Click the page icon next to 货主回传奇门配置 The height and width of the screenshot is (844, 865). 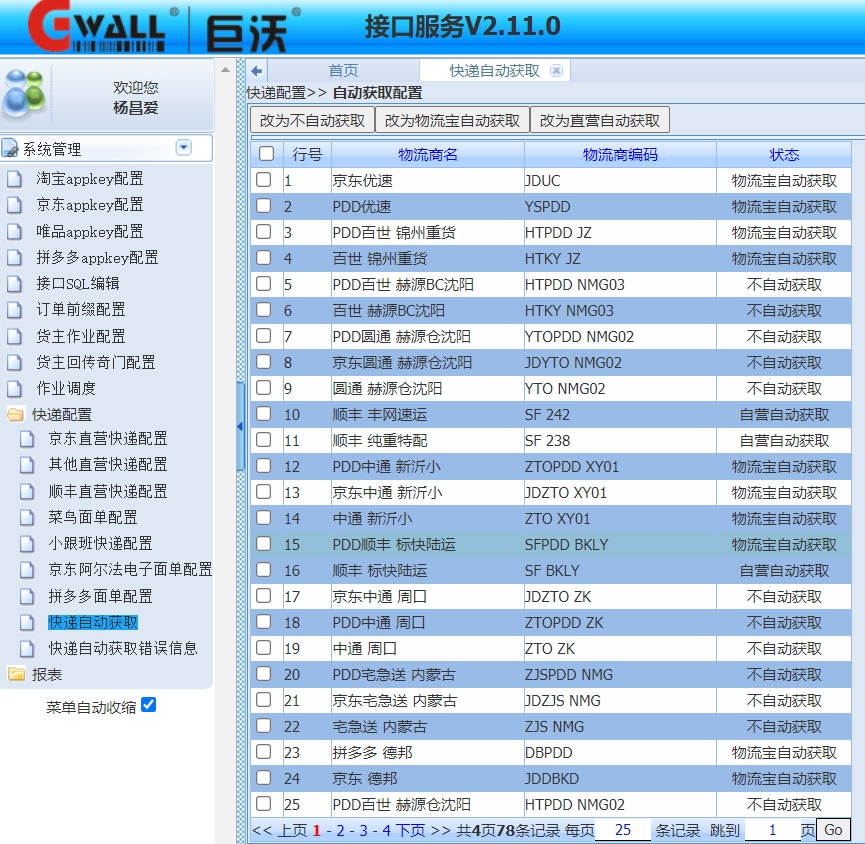14,362
